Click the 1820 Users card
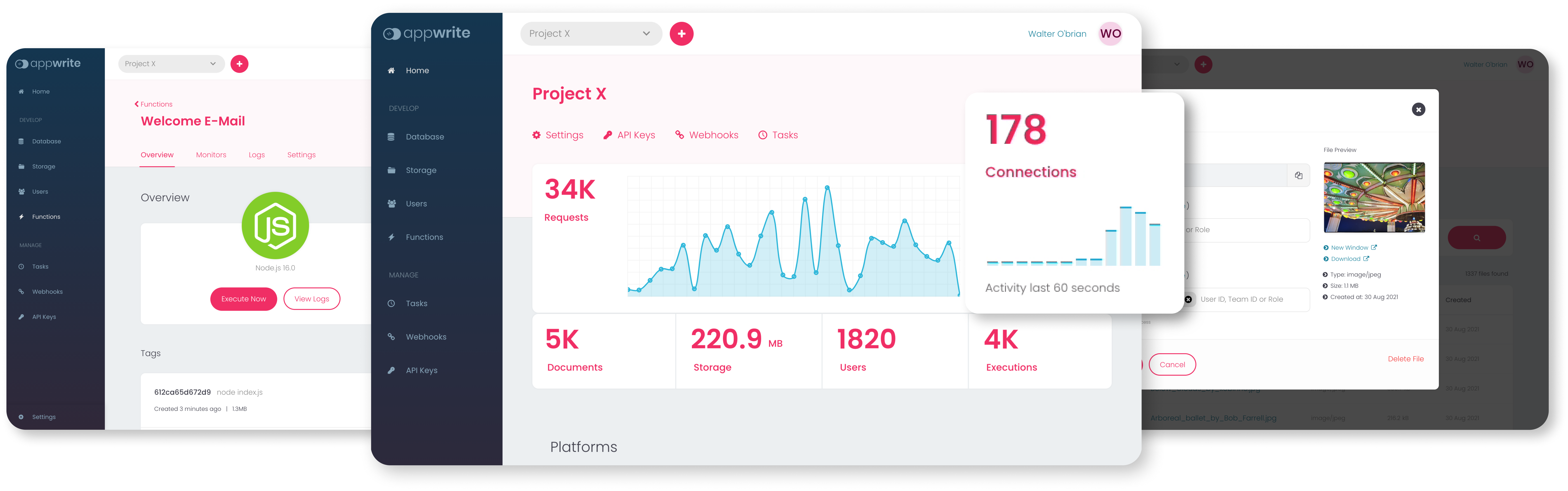The width and height of the screenshot is (1568, 491). (x=895, y=351)
